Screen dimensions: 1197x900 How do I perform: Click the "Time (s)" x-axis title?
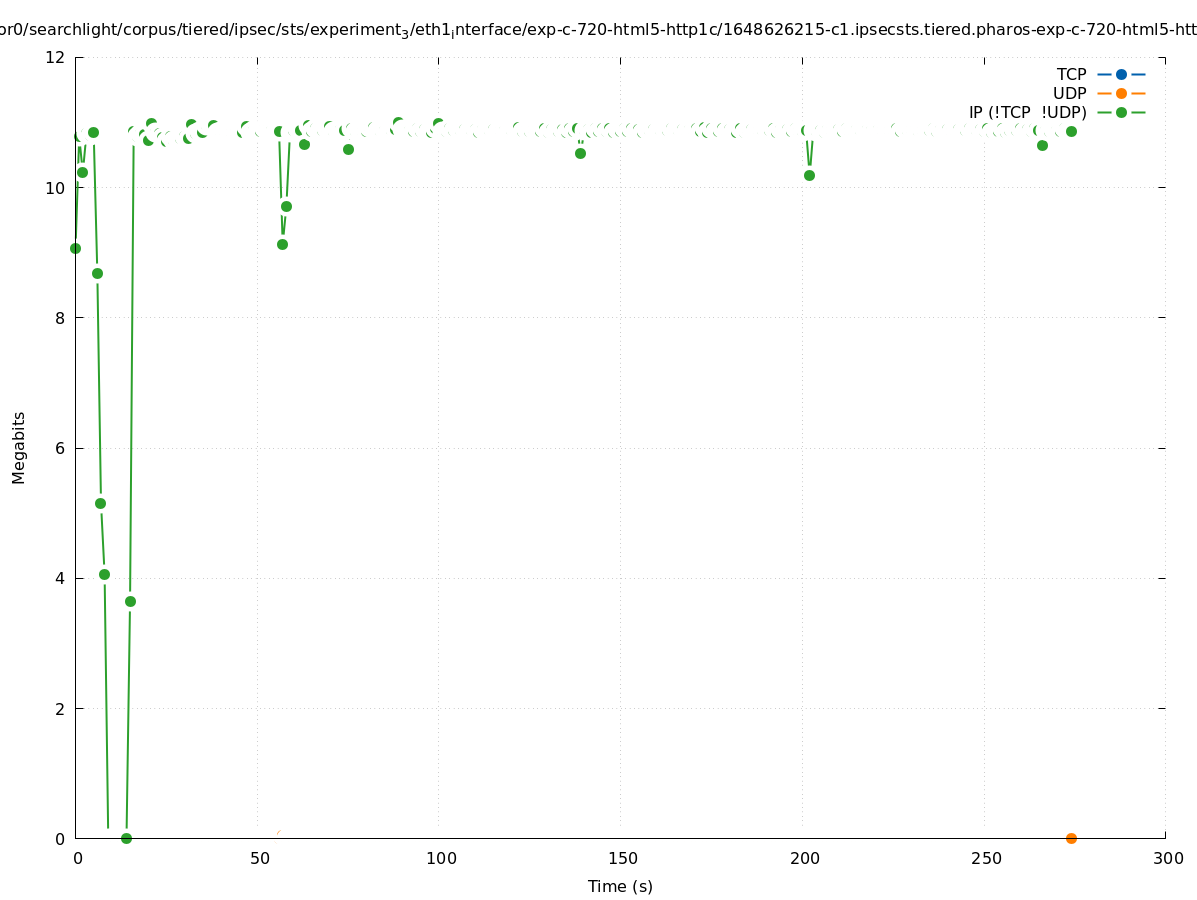(x=620, y=886)
